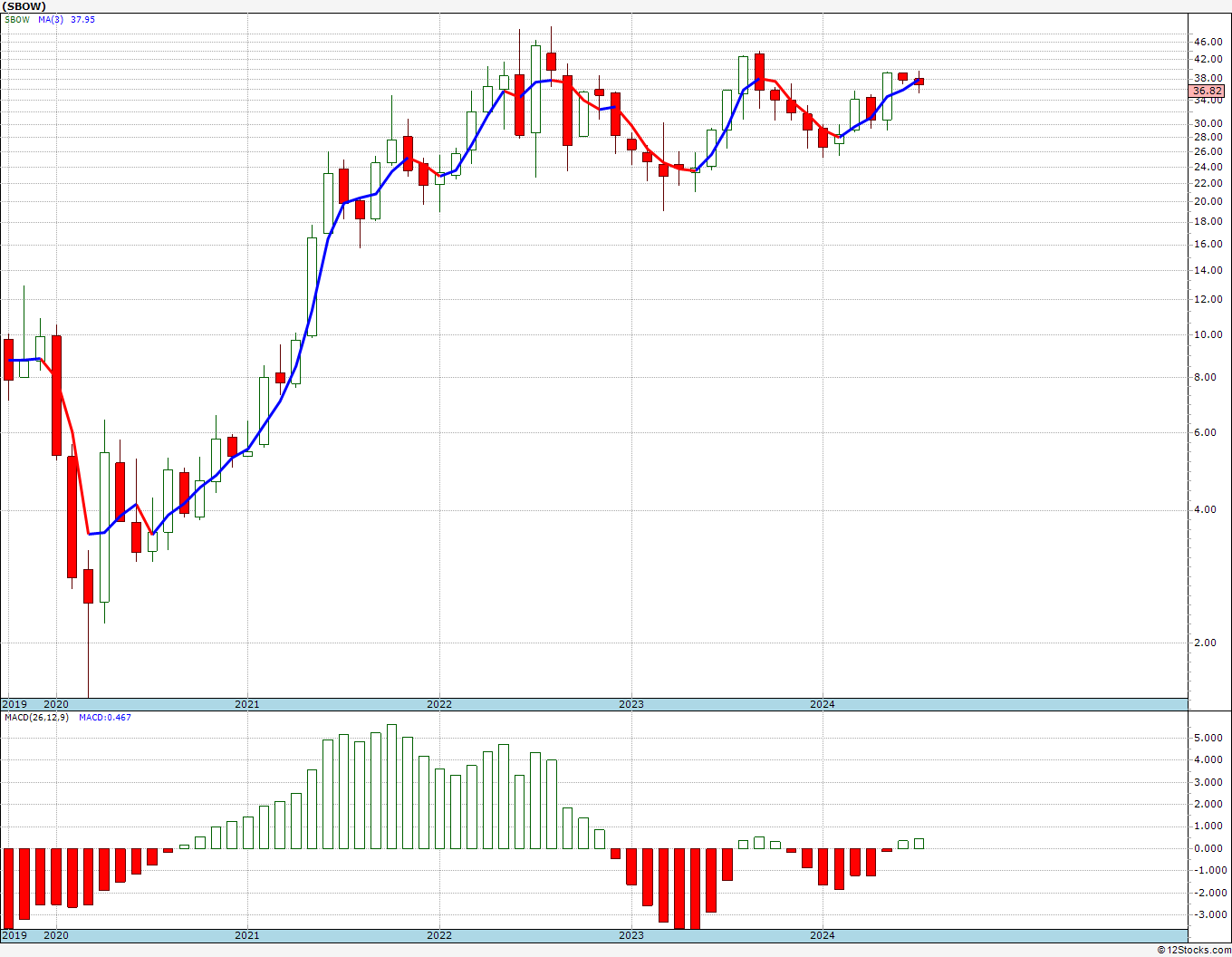
Task: Select the 18.00 price axis label
Action: (1208, 222)
